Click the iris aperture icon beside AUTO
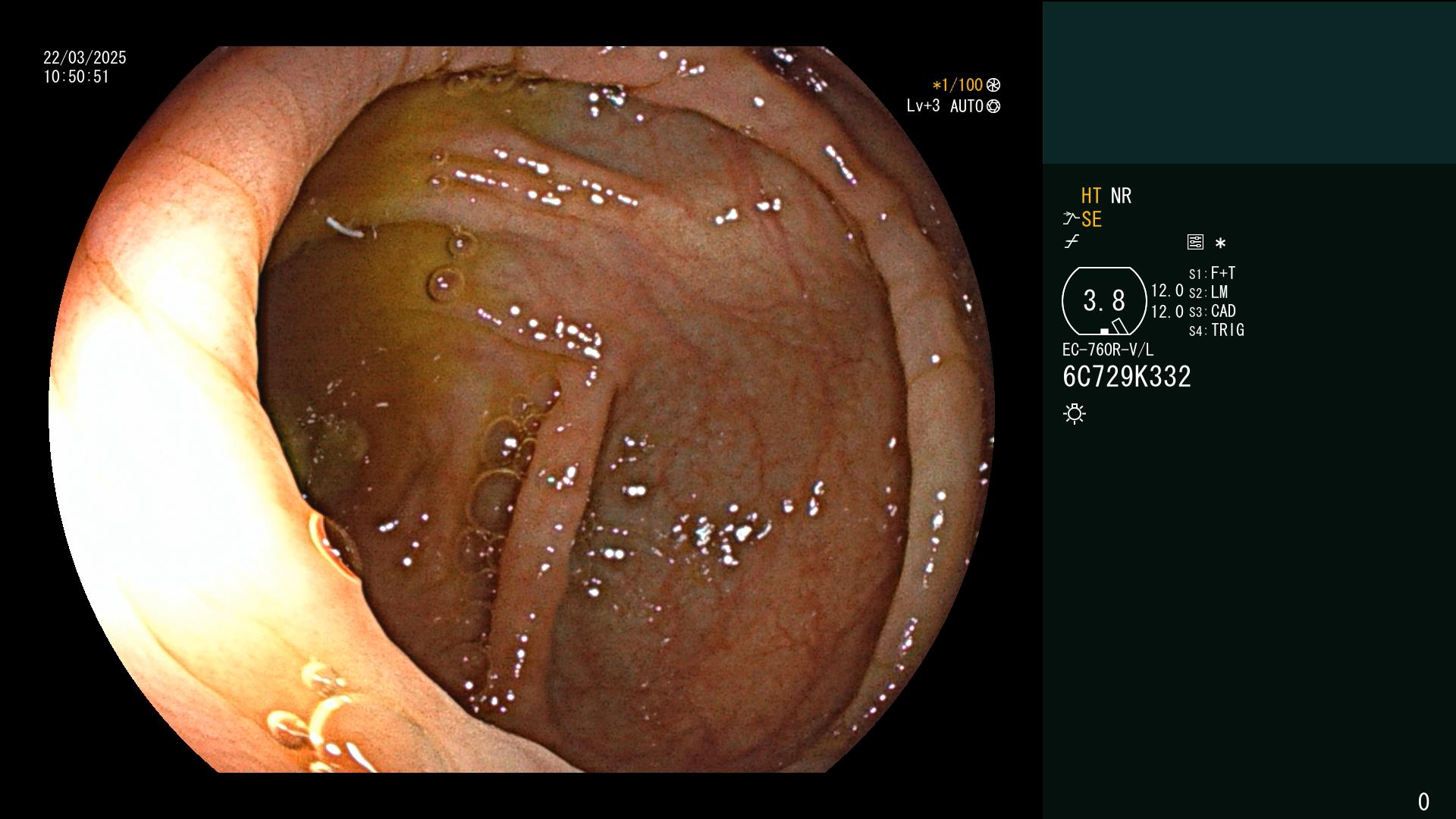Image resolution: width=1456 pixels, height=819 pixels. point(993,107)
